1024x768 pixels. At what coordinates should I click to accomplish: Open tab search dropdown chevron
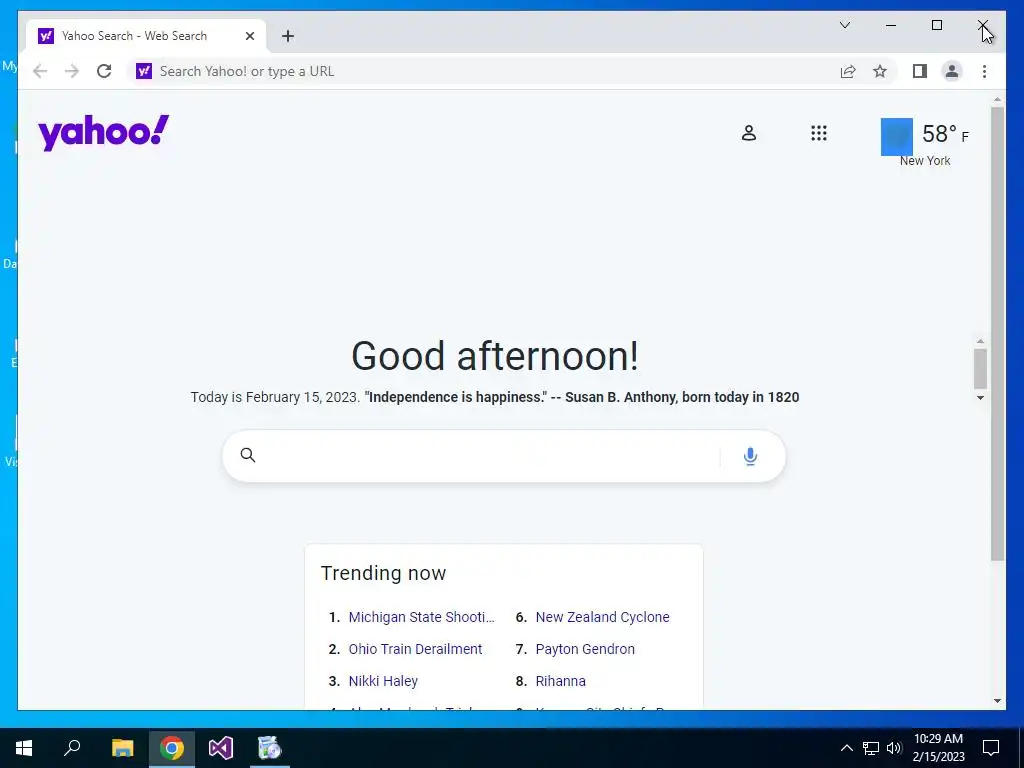point(844,25)
